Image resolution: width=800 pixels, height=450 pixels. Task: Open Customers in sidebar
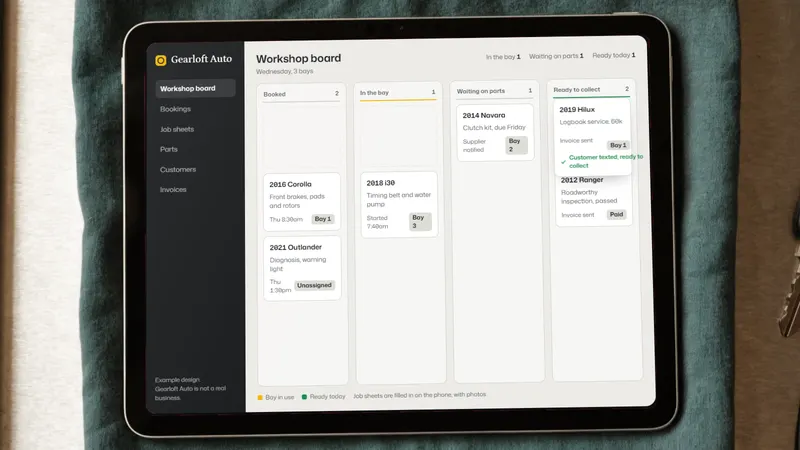[x=178, y=169]
